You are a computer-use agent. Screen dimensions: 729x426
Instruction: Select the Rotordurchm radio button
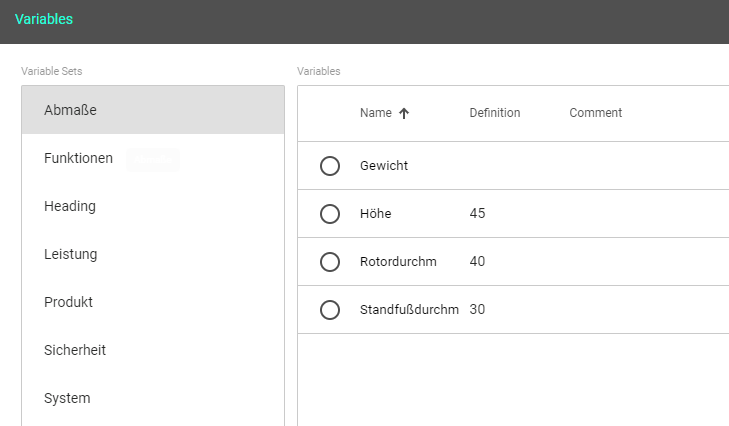(330, 262)
